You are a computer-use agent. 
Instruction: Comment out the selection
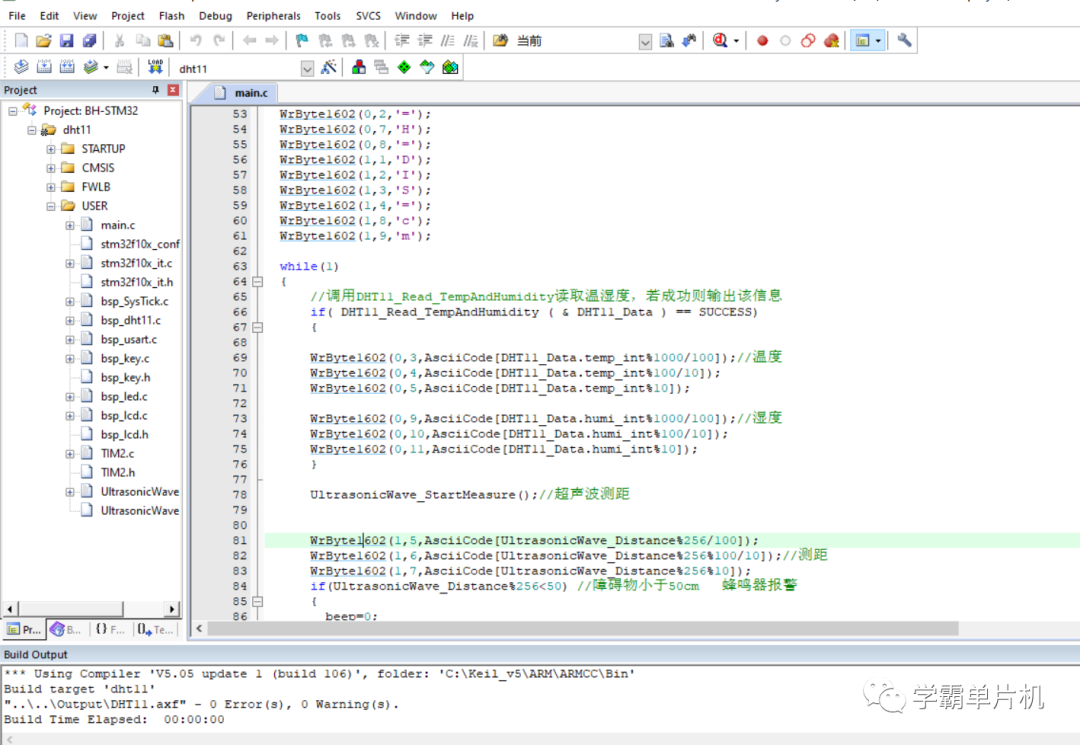[448, 41]
